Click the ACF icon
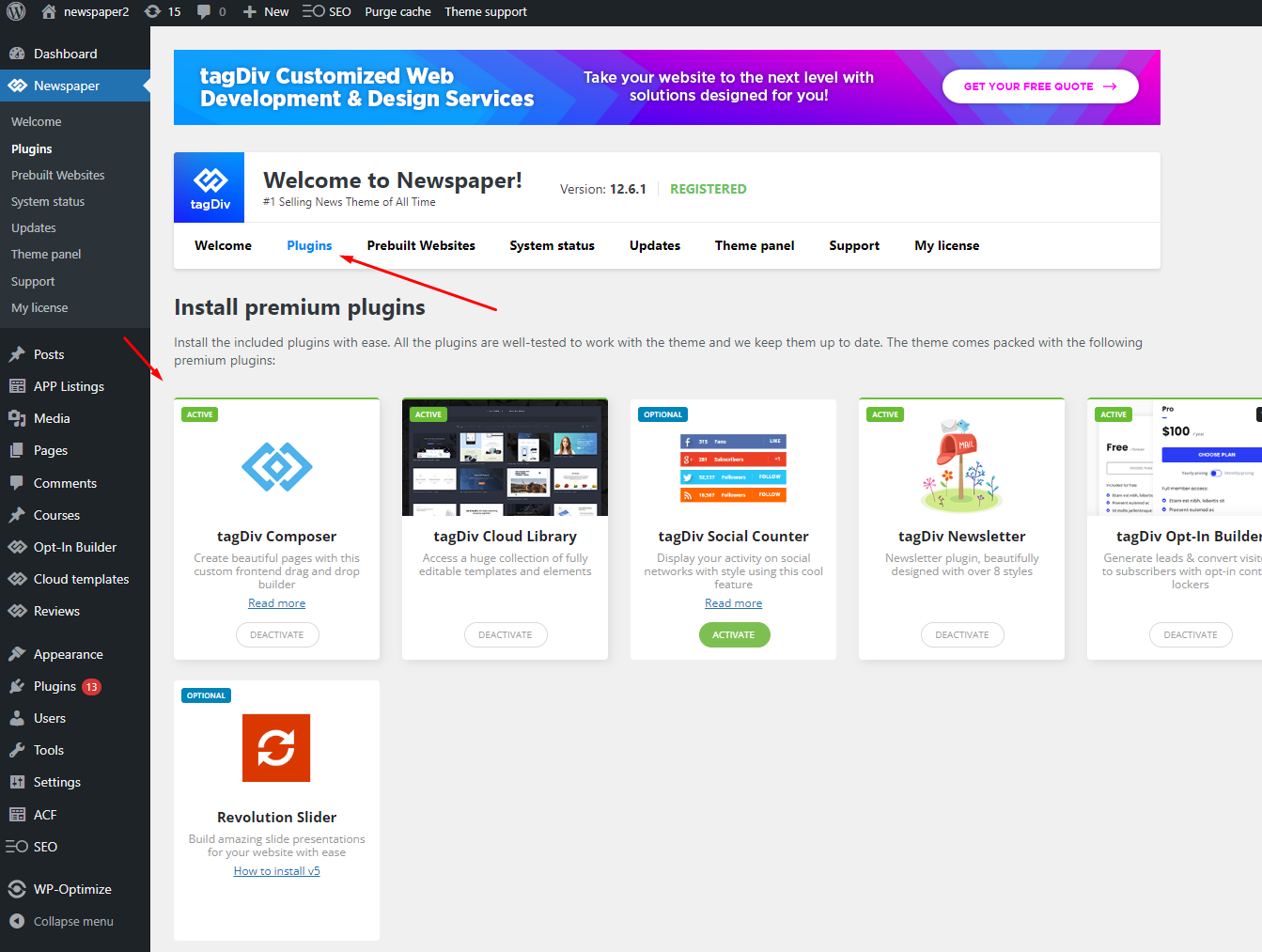Image resolution: width=1262 pixels, height=952 pixels. point(17,815)
